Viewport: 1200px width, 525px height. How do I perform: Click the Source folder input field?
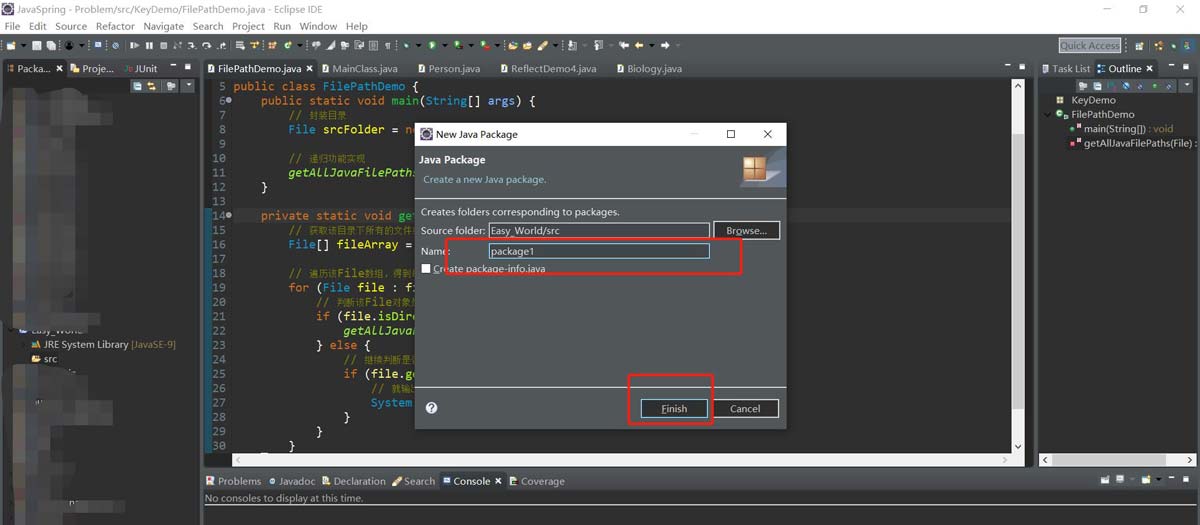click(x=598, y=230)
